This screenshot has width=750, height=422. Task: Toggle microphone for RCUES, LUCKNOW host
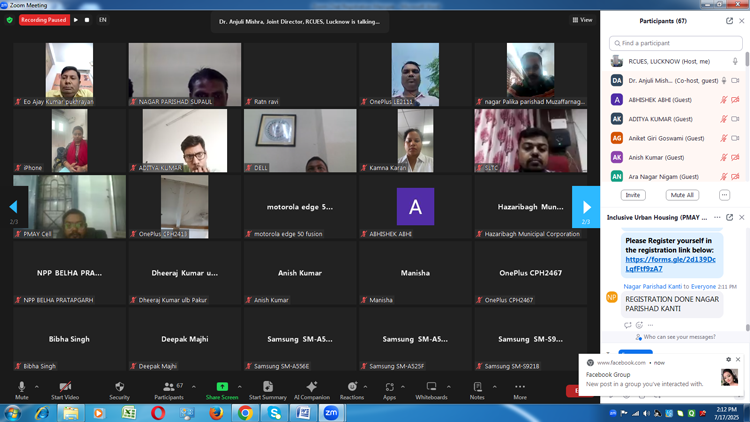click(x=735, y=61)
